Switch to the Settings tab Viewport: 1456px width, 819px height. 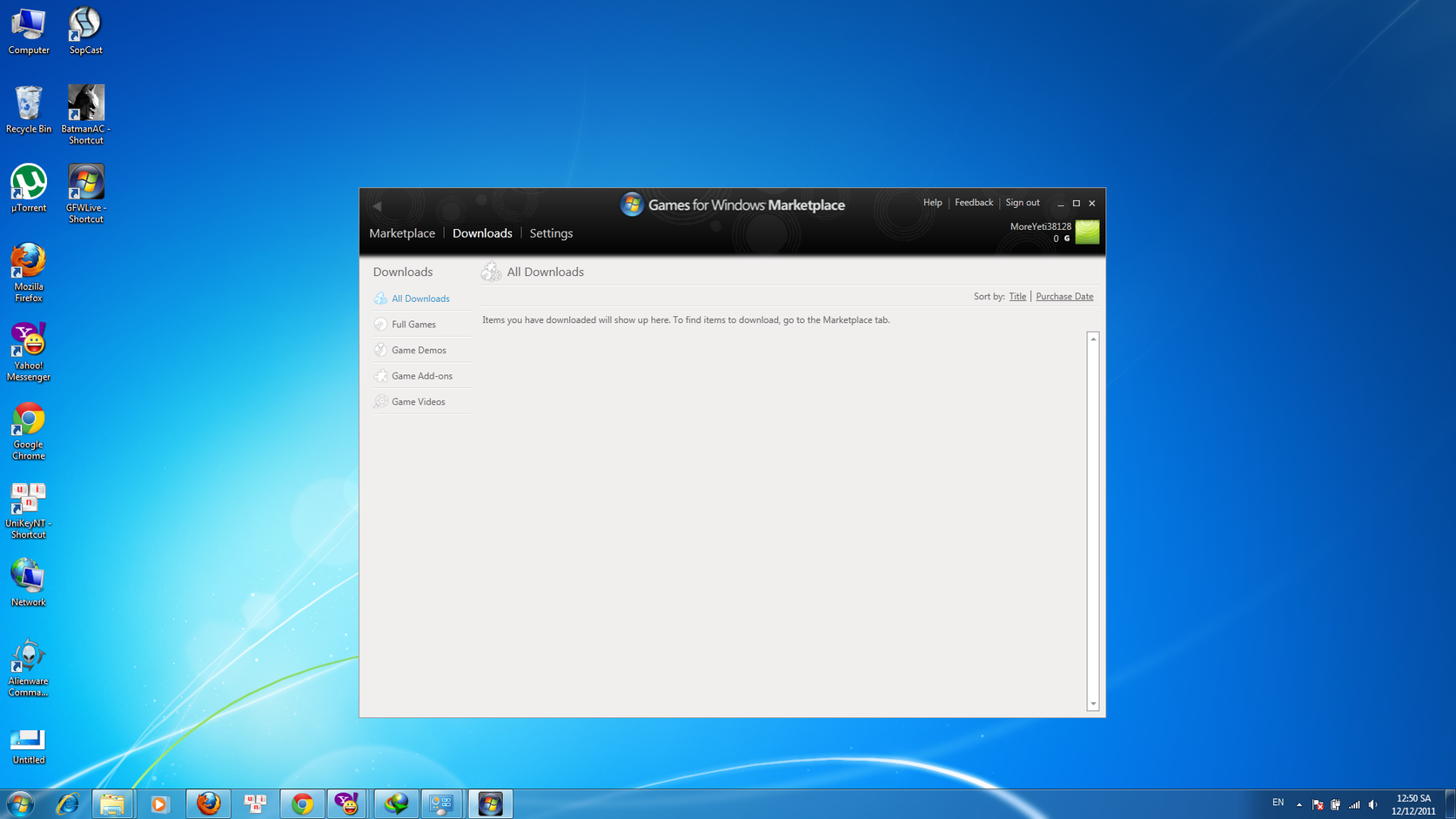click(551, 233)
